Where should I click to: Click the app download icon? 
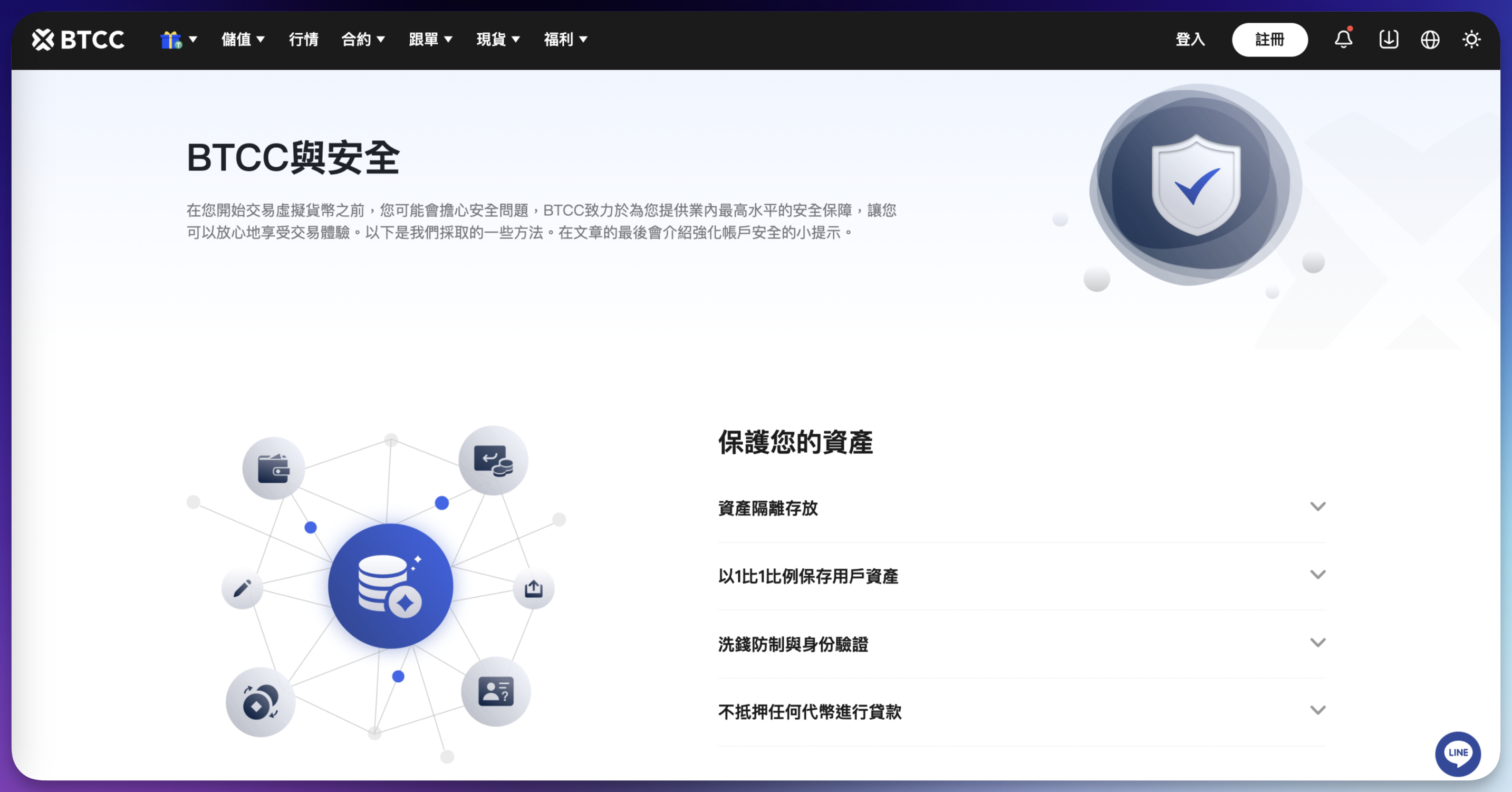pos(1388,40)
